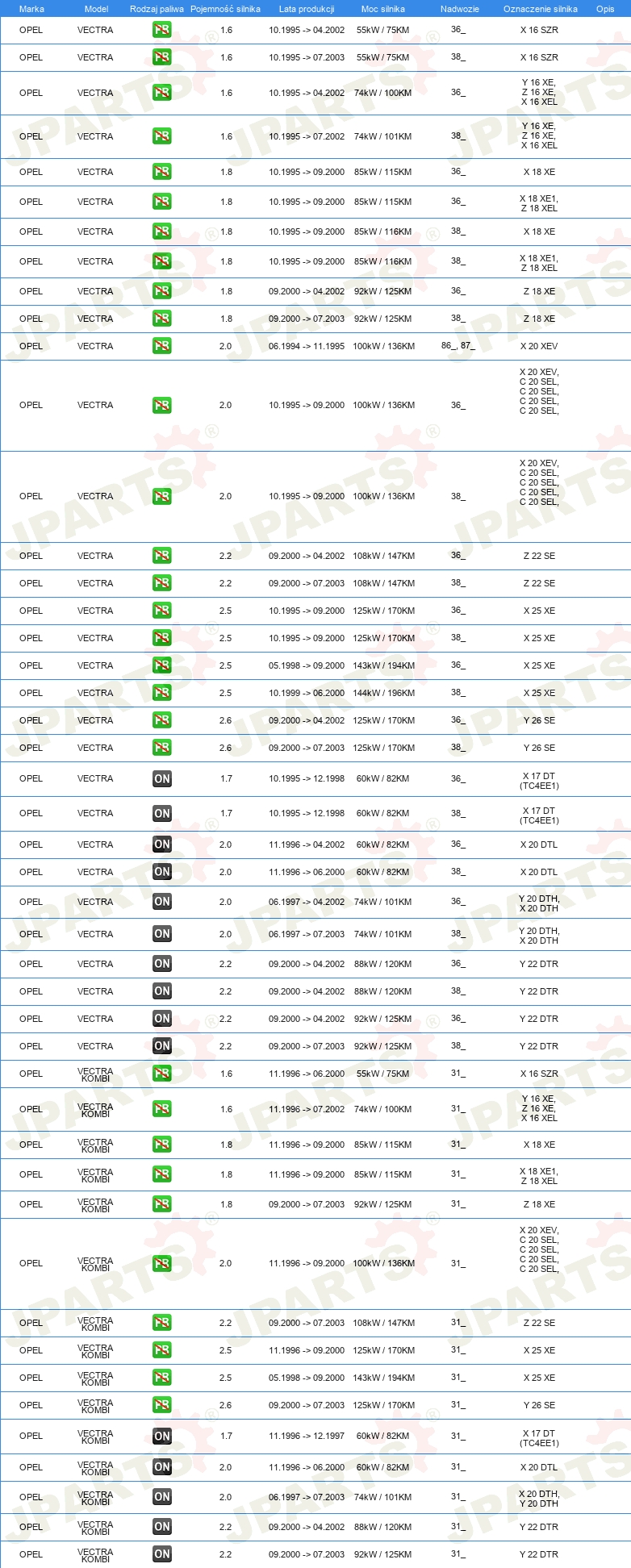Click the Rodzaj paliwa column header
This screenshot has width=631, height=1568.
click(157, 9)
